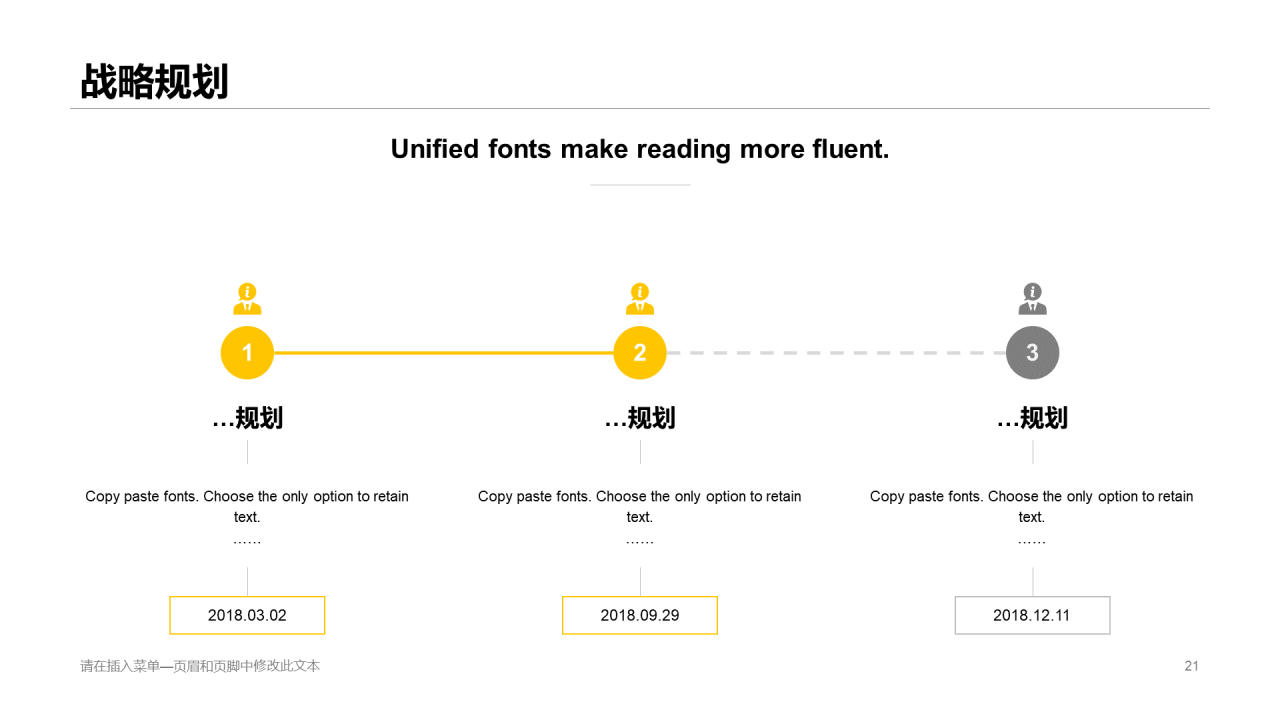Select the gray circle numbered 3
This screenshot has height=720, width=1280.
point(1032,353)
